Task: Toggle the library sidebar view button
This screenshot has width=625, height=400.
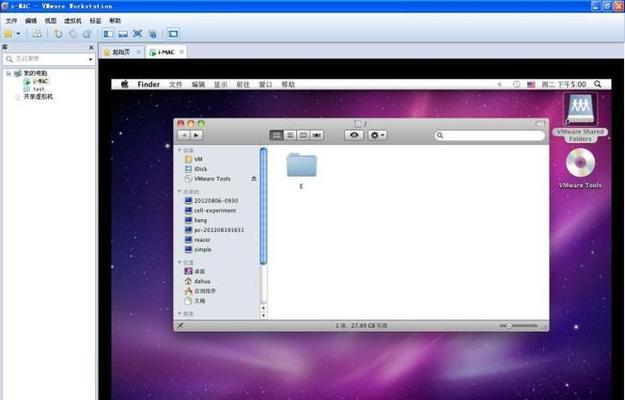Action: click(x=108, y=34)
